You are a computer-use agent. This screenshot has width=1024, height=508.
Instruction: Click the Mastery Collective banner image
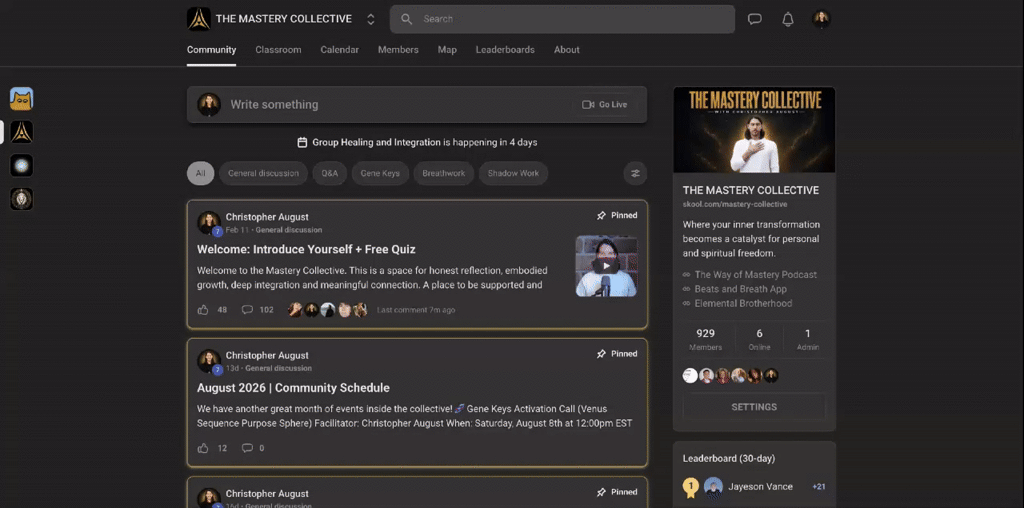[754, 130]
